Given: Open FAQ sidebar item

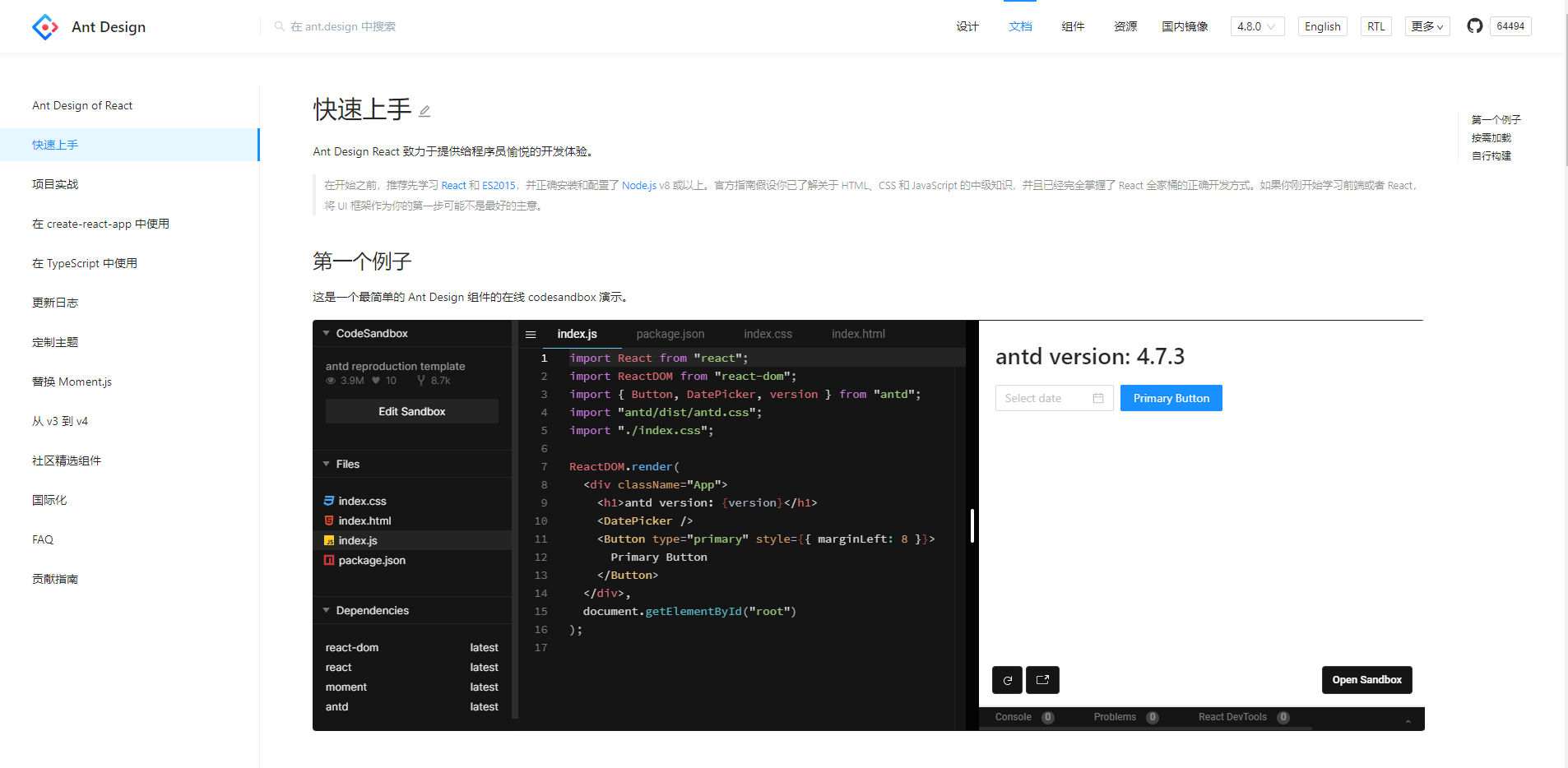Looking at the screenshot, I should pos(130,539).
